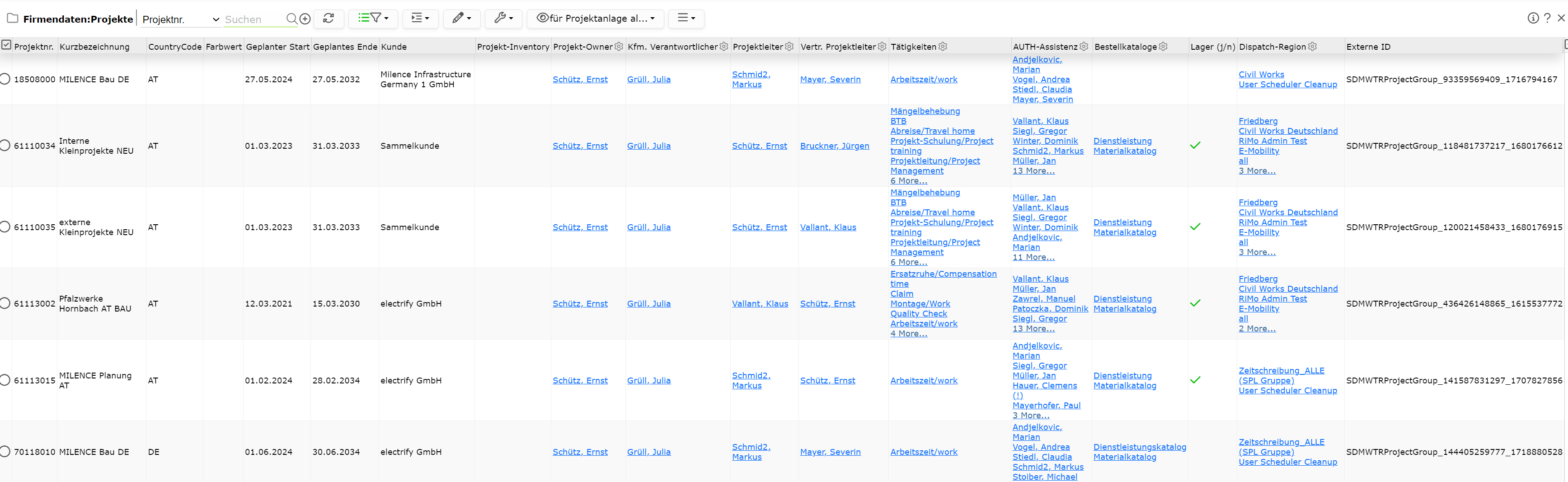Open Ersatzruhe/Compensation time link
Screen dimensions: 1568x482
pos(944,279)
